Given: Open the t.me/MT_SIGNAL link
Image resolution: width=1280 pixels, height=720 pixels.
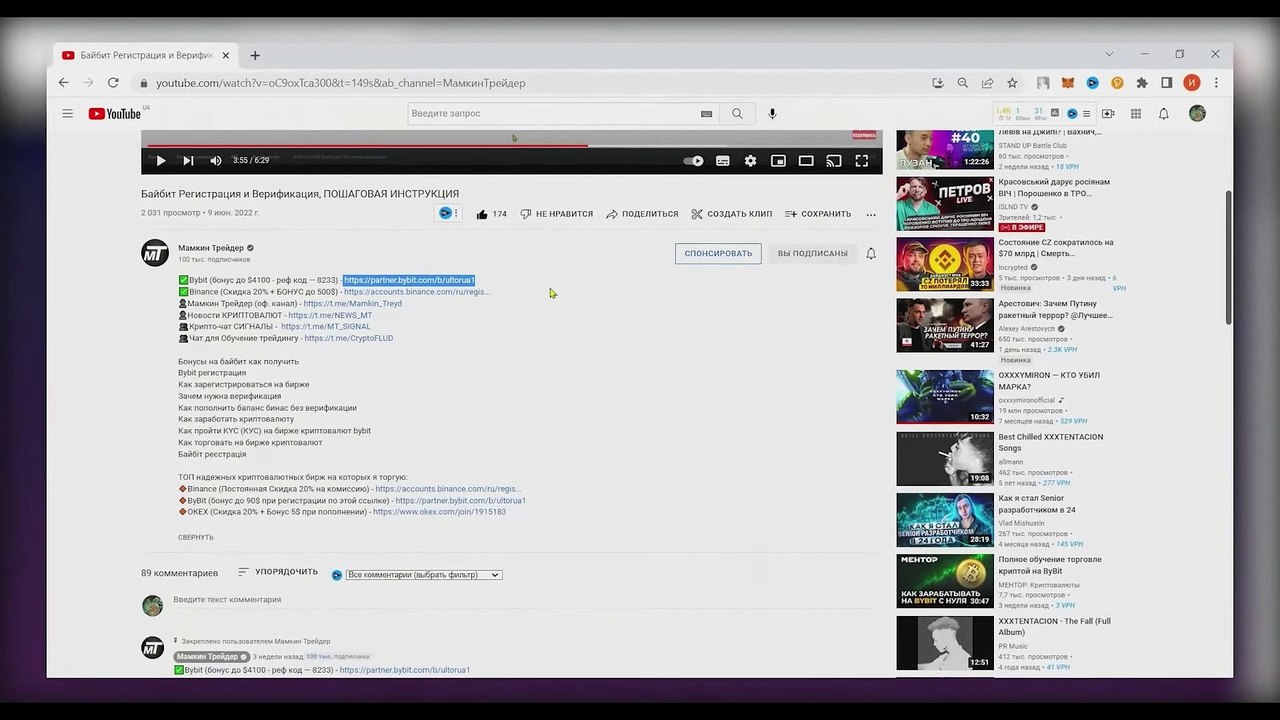Looking at the screenshot, I should (326, 327).
